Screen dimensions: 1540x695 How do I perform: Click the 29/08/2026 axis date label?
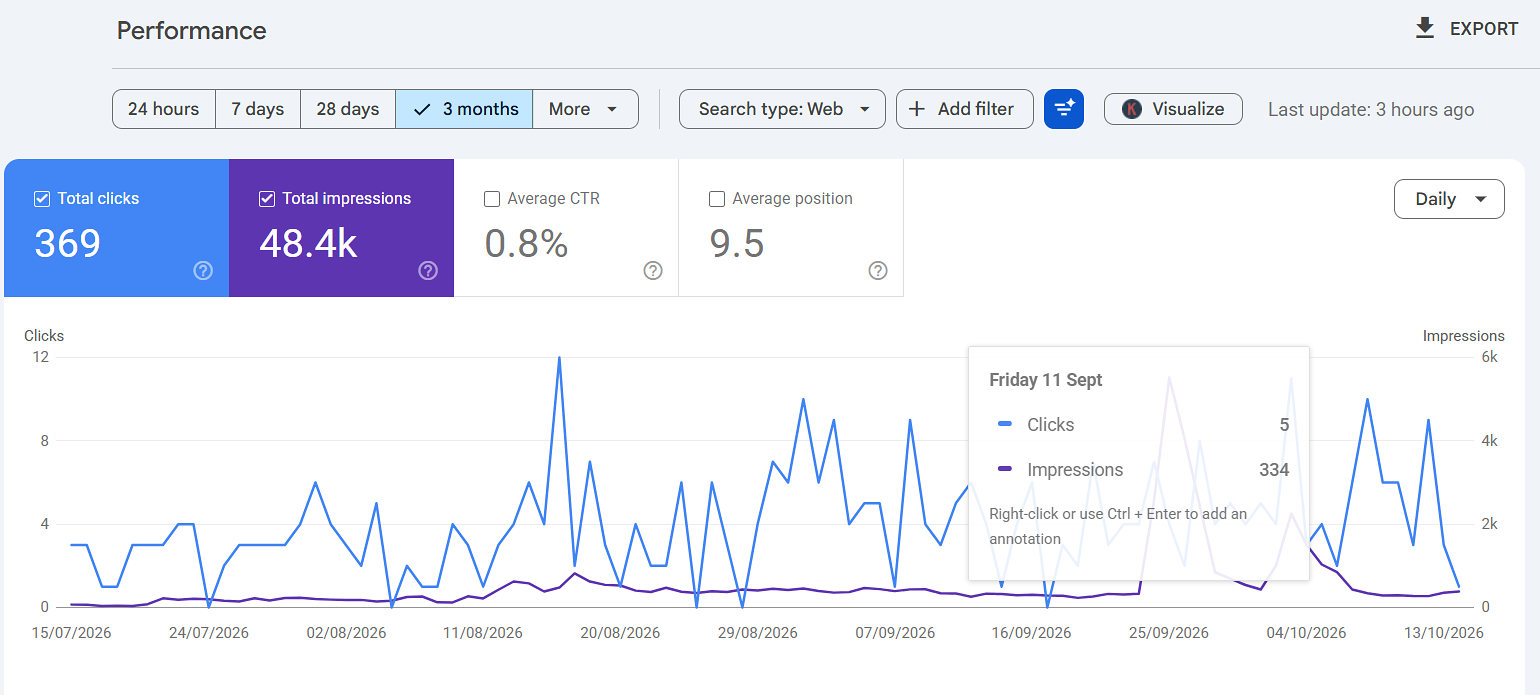point(758,633)
